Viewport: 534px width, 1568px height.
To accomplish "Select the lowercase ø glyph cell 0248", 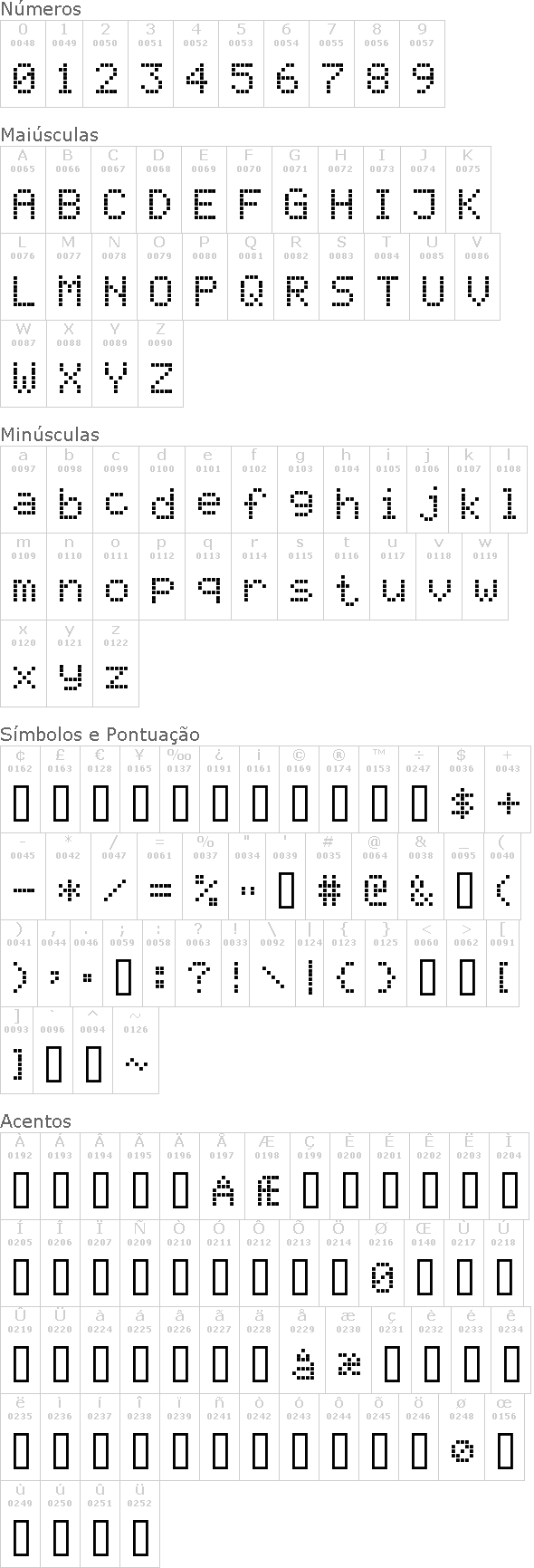I will [x=462, y=1437].
